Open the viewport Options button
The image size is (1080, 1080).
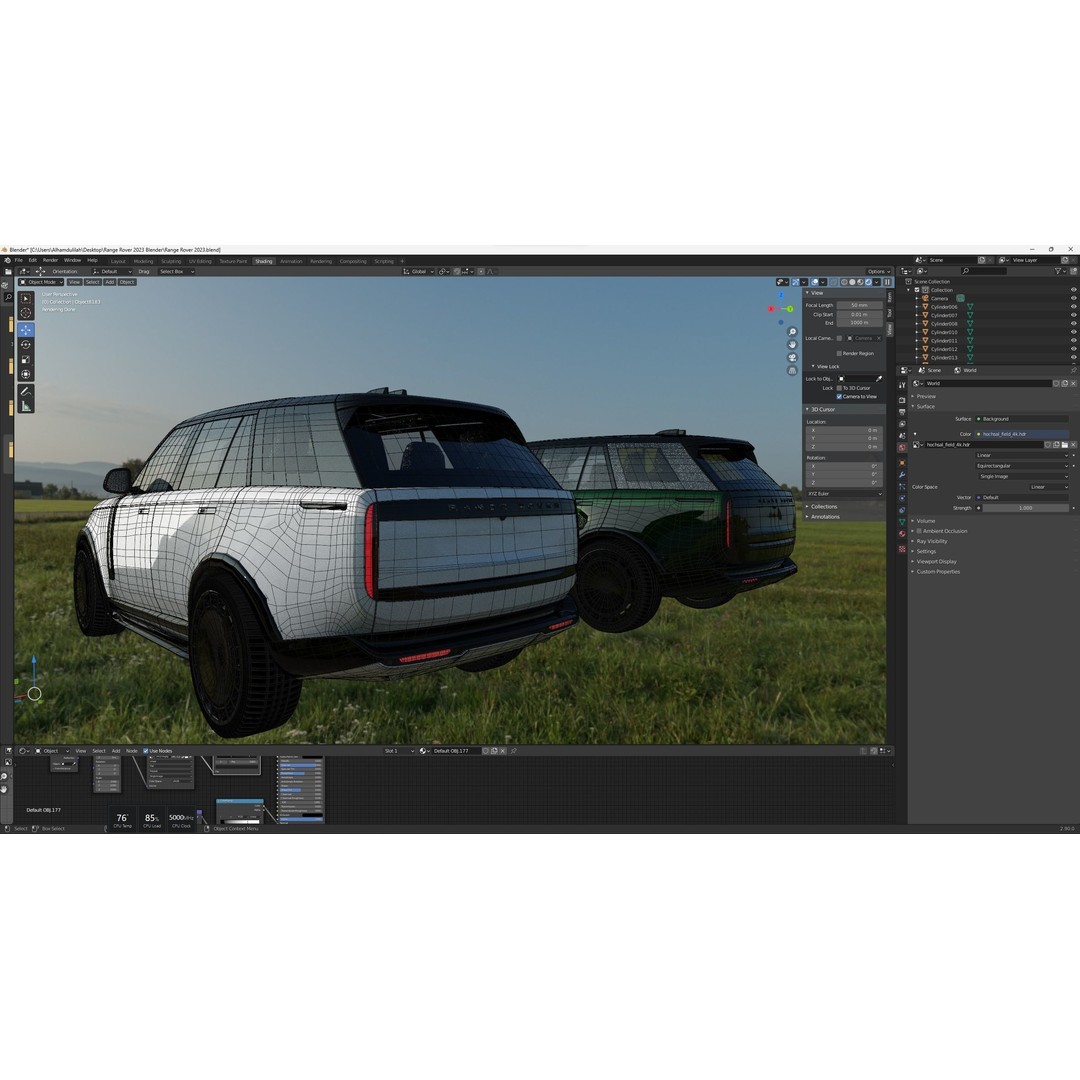[878, 271]
